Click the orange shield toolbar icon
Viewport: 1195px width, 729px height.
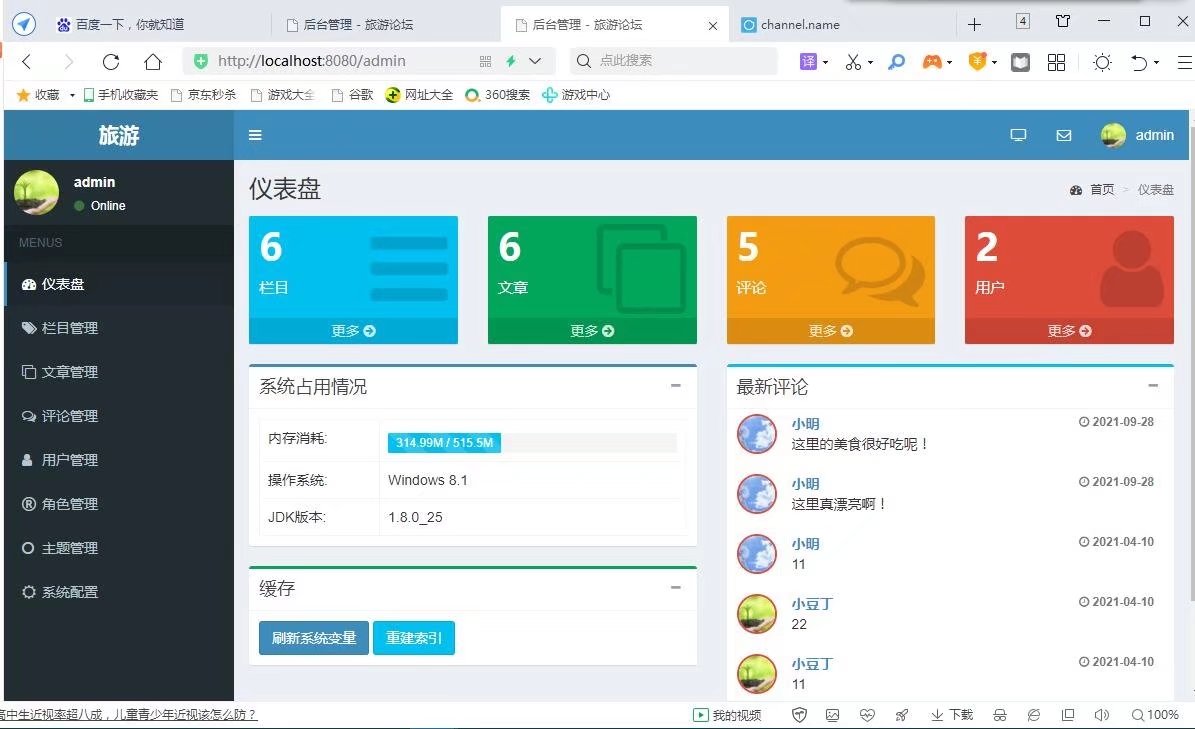(x=978, y=61)
